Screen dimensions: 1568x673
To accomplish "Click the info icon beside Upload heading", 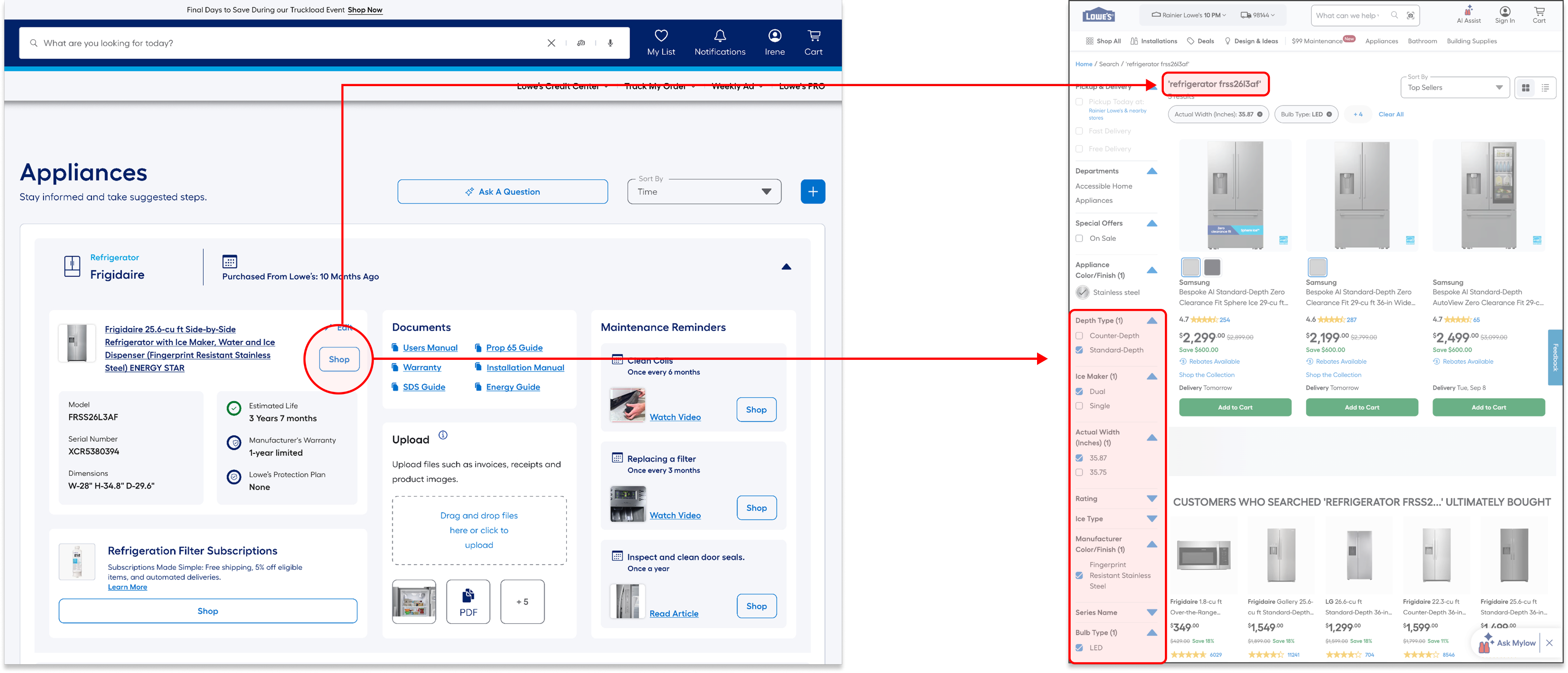I will click(443, 435).
